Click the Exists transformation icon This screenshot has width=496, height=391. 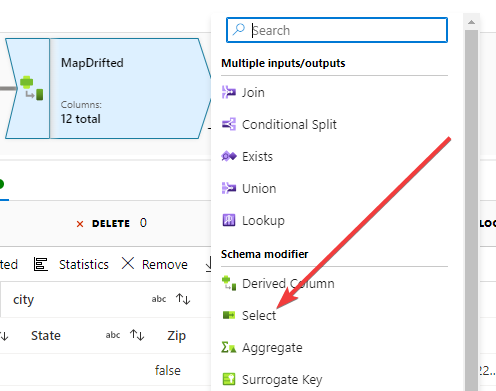click(229, 156)
